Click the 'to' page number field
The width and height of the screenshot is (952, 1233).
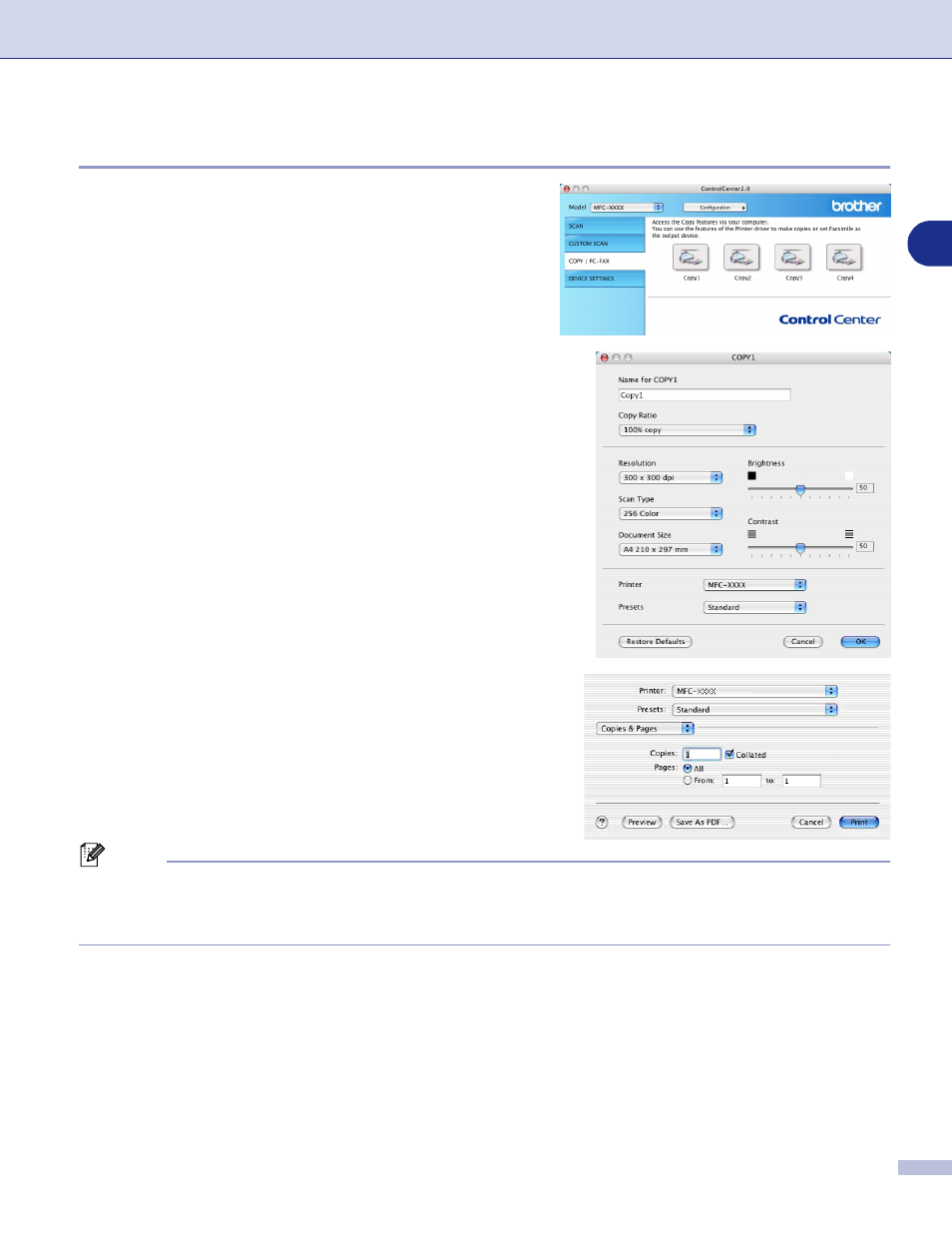[x=801, y=781]
